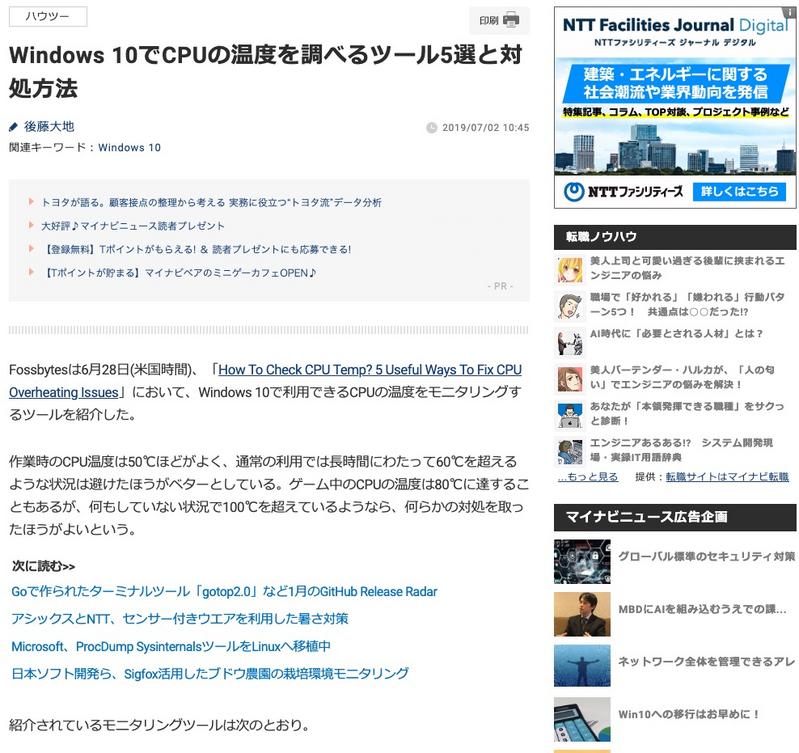Click the 次に読む>> heading
This screenshot has width=799, height=753.
click(44, 566)
